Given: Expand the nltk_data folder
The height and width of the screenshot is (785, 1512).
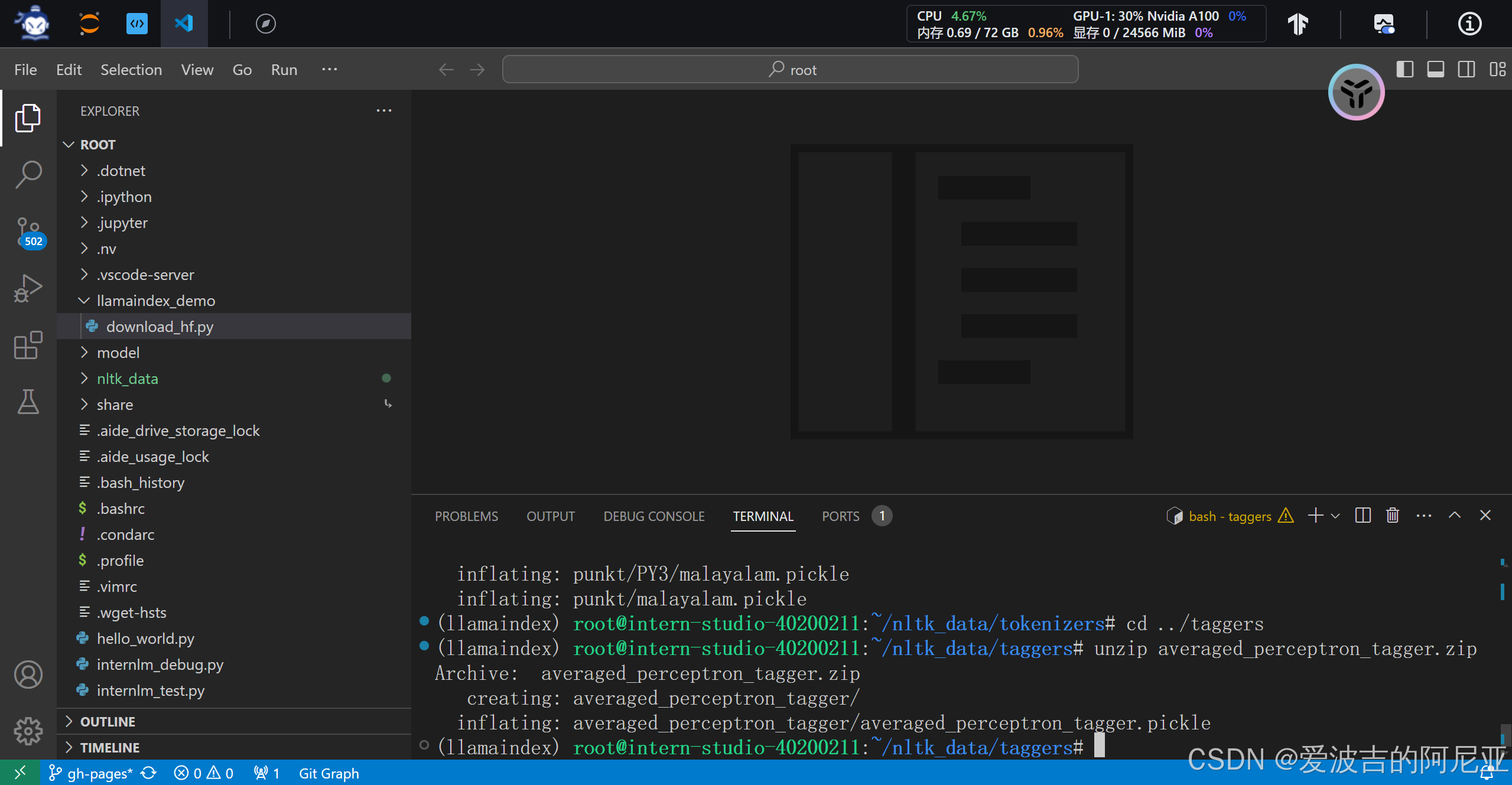Looking at the screenshot, I should [x=127, y=379].
